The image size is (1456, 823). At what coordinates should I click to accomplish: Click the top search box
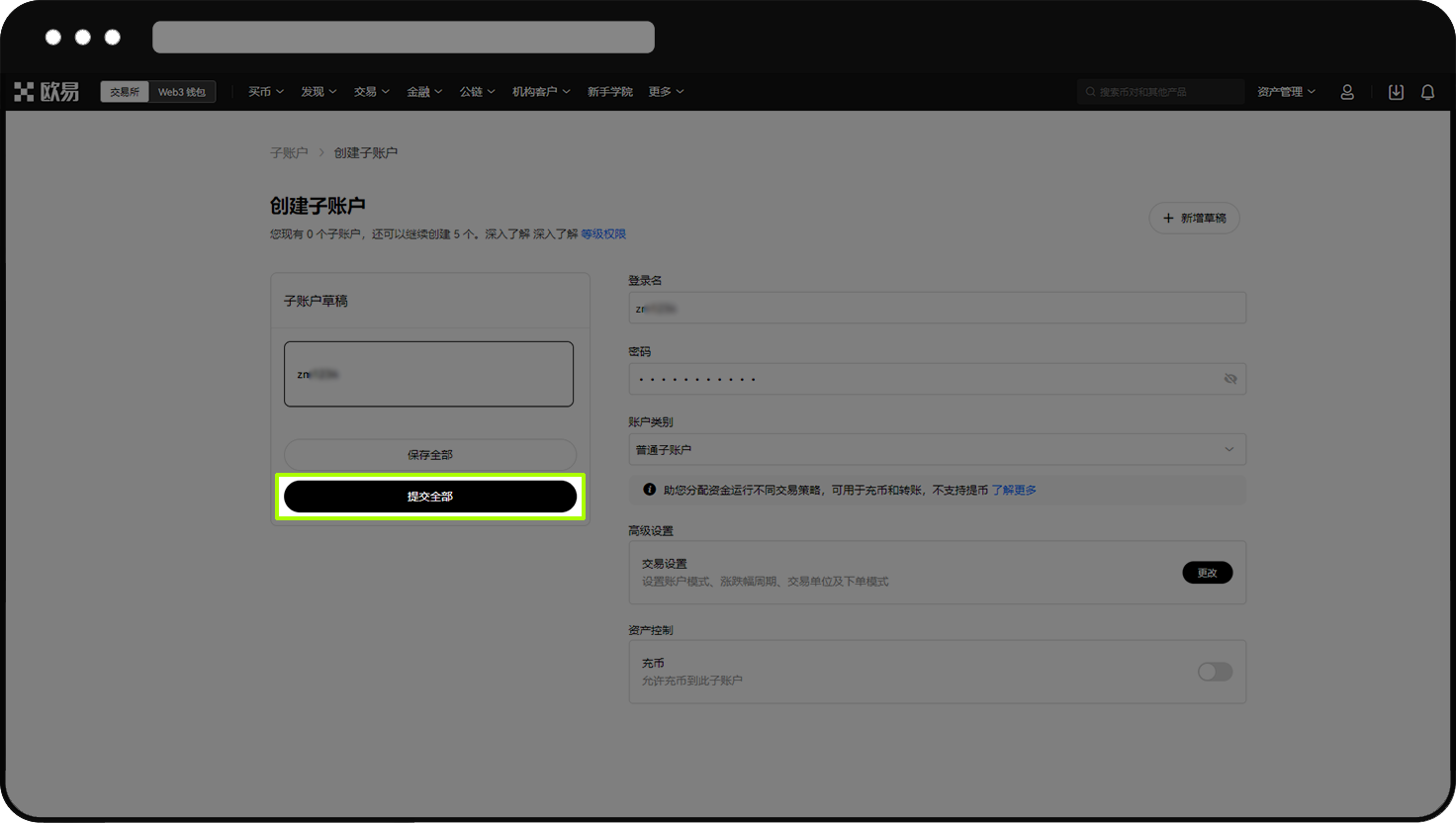click(1160, 92)
